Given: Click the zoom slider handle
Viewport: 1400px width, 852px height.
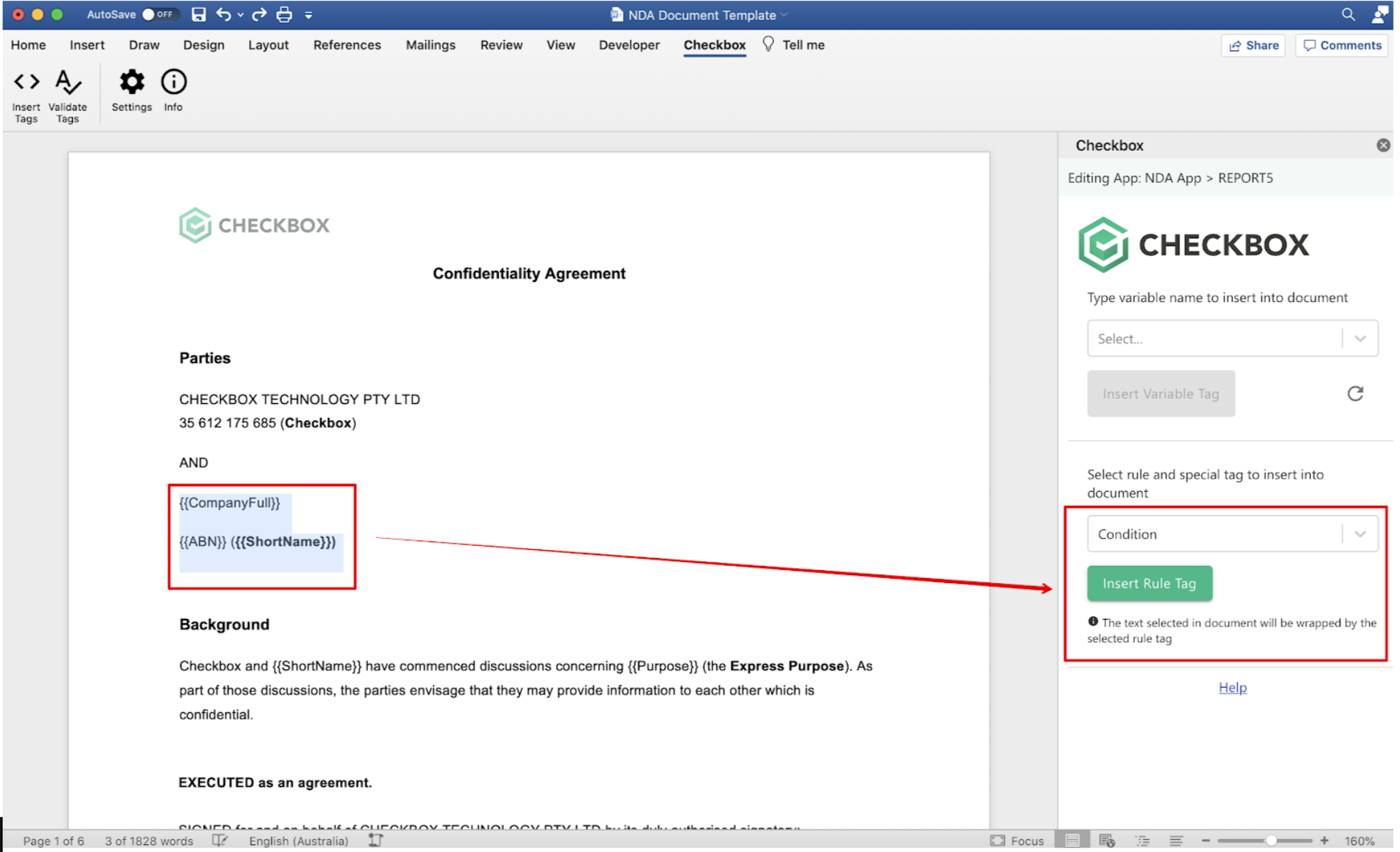Looking at the screenshot, I should [1270, 841].
